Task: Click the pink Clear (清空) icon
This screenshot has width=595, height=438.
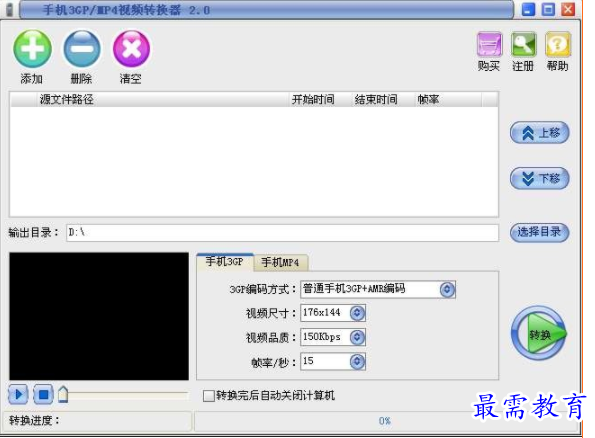Action: point(131,49)
